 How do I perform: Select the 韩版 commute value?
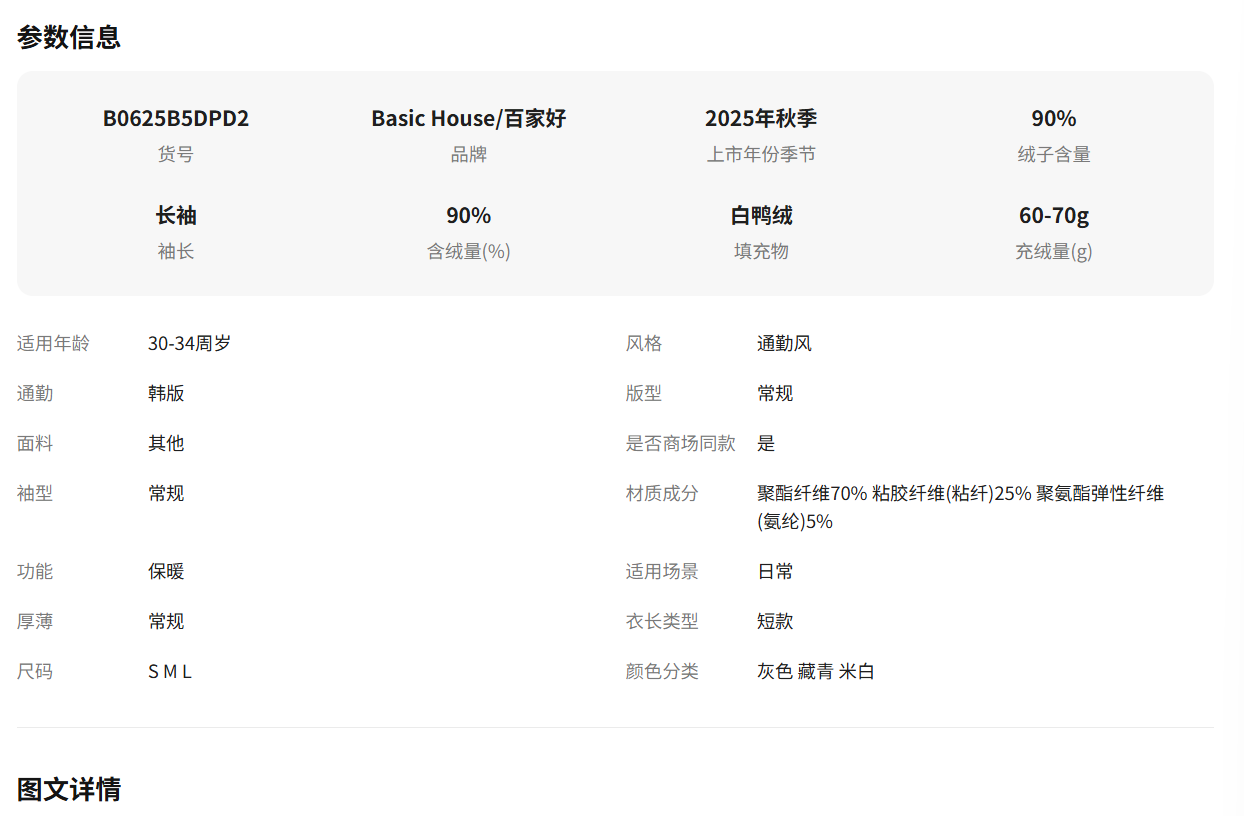pyautogui.click(x=166, y=393)
